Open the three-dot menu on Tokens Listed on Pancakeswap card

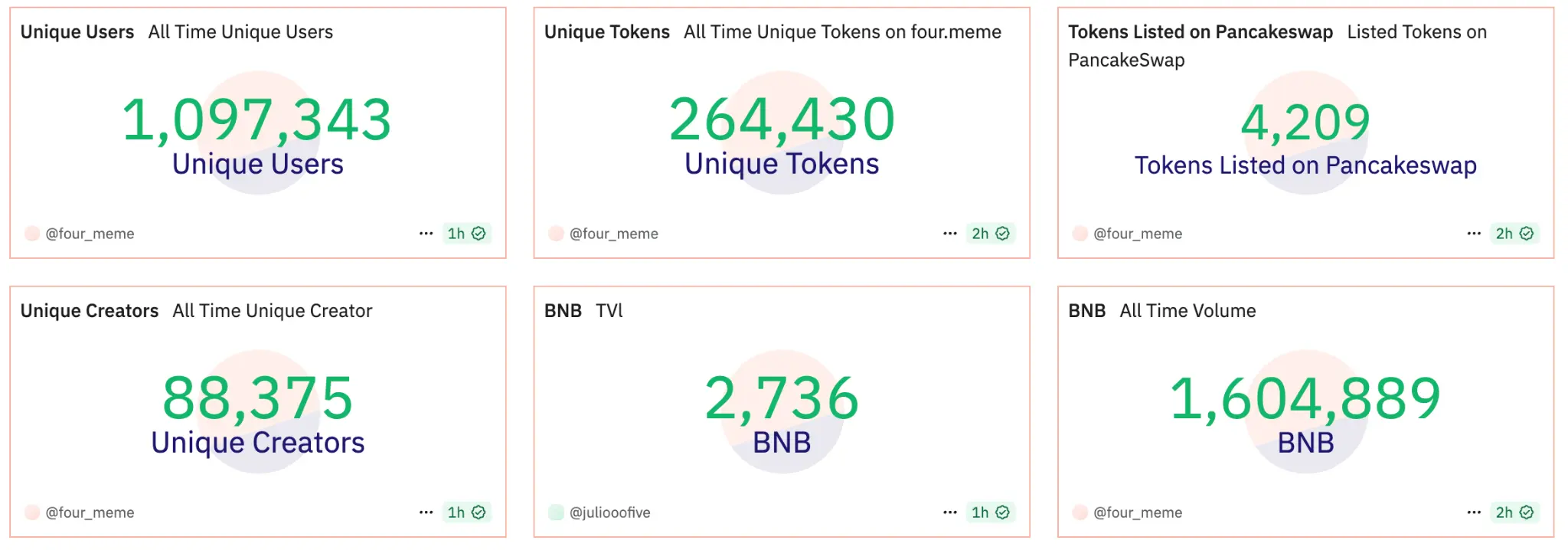1472,233
